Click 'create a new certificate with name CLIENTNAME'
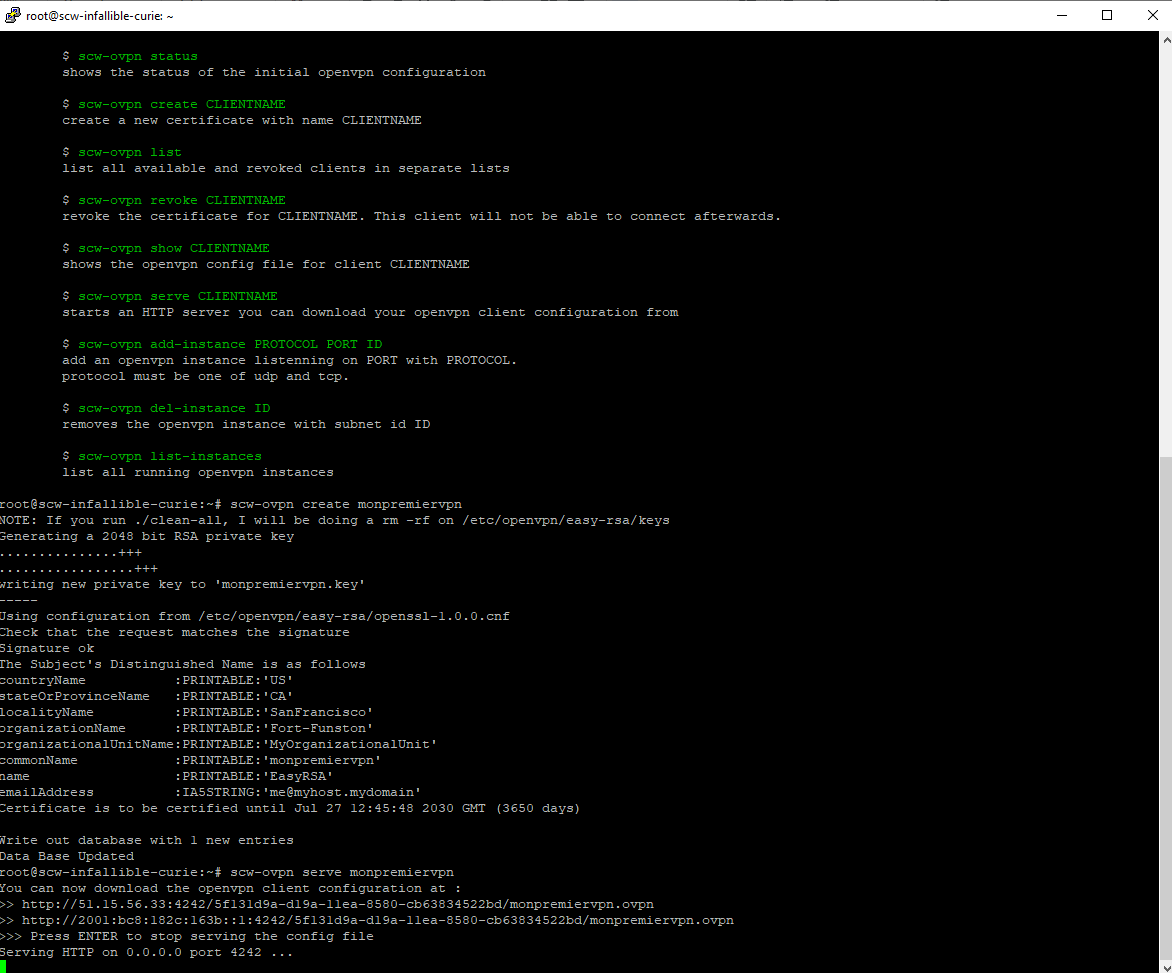Image resolution: width=1172 pixels, height=973 pixels. tap(242, 120)
